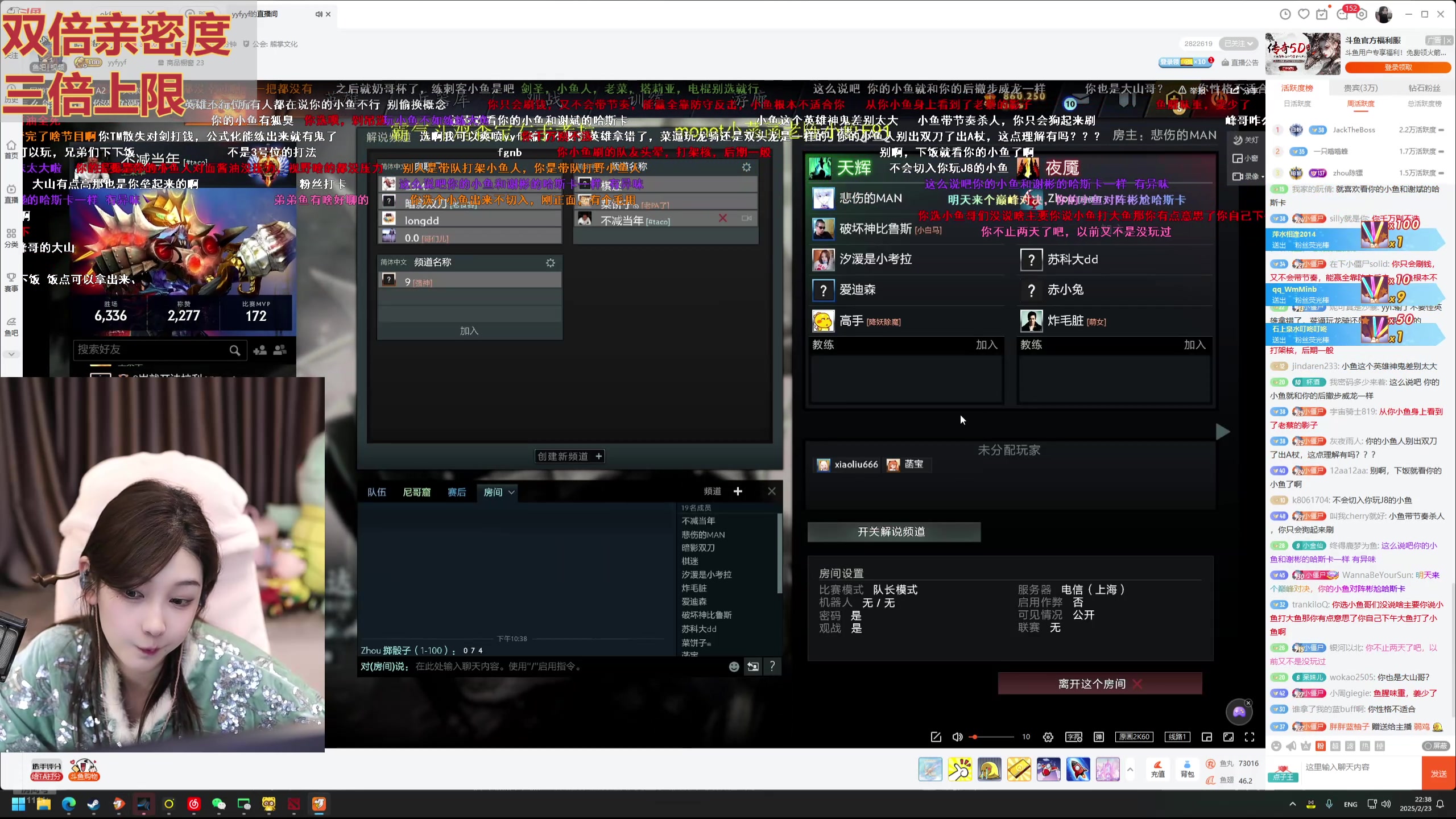The height and width of the screenshot is (819, 1456).
Task: Send the gold bar gift
Action: (1019, 770)
